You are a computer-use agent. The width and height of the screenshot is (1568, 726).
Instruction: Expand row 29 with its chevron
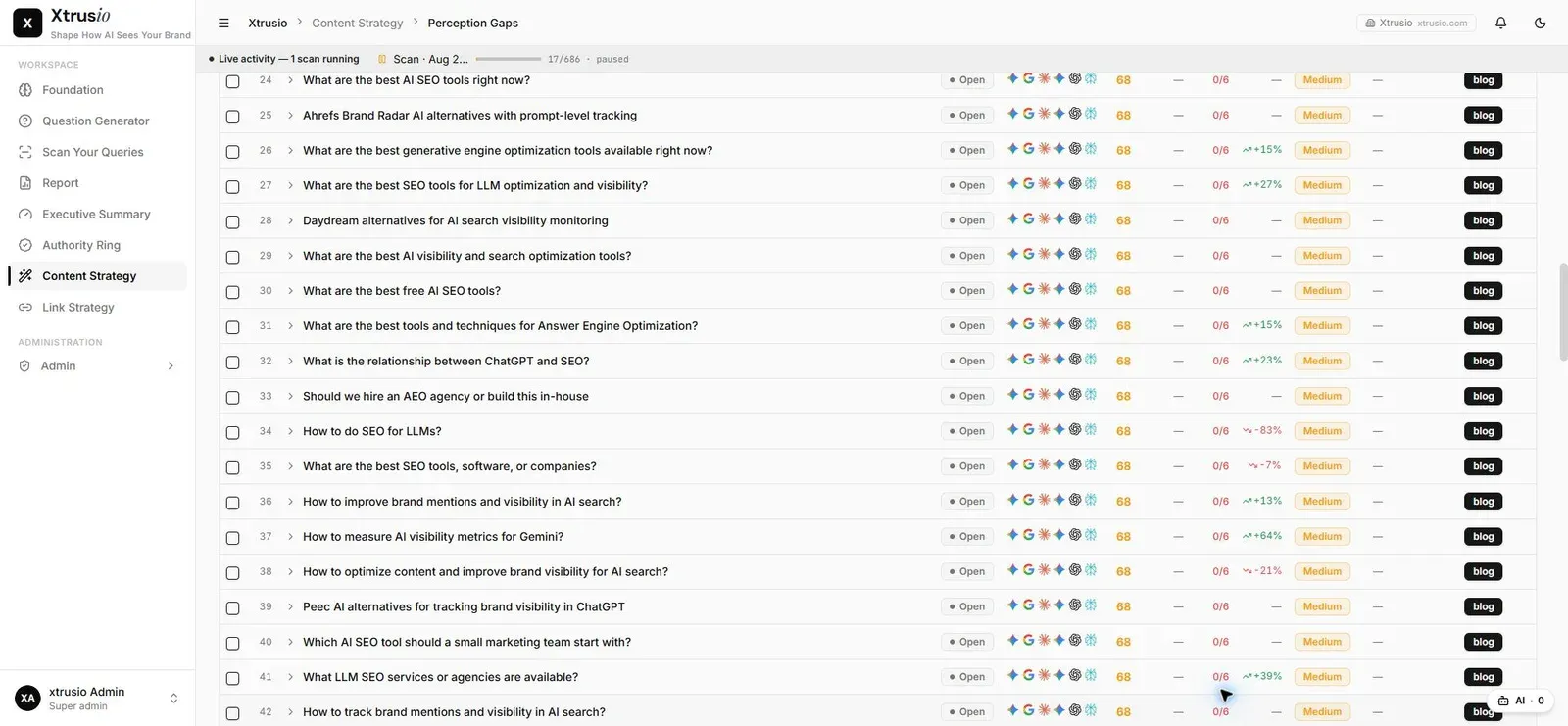coord(290,256)
